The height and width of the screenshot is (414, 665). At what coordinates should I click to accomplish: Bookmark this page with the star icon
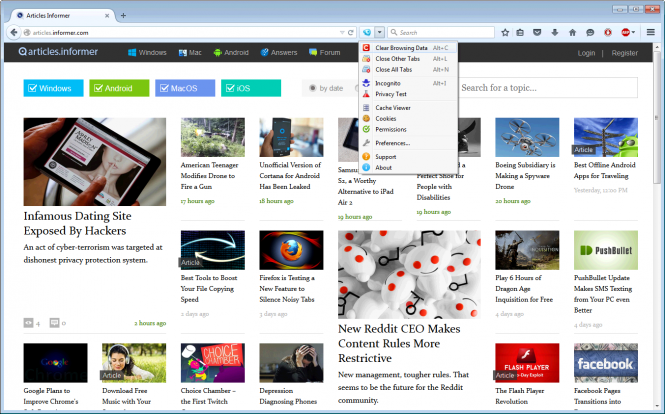pyautogui.click(x=505, y=32)
